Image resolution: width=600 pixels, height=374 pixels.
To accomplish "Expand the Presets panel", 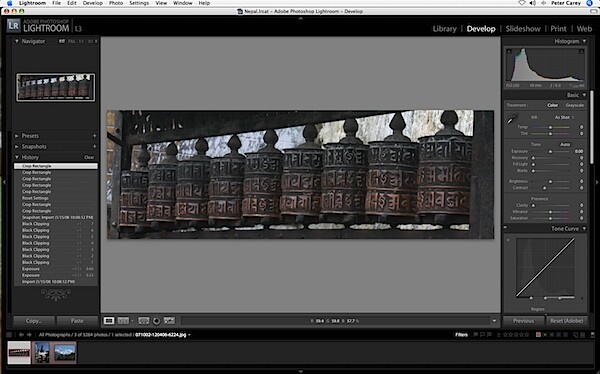I will pos(17,136).
